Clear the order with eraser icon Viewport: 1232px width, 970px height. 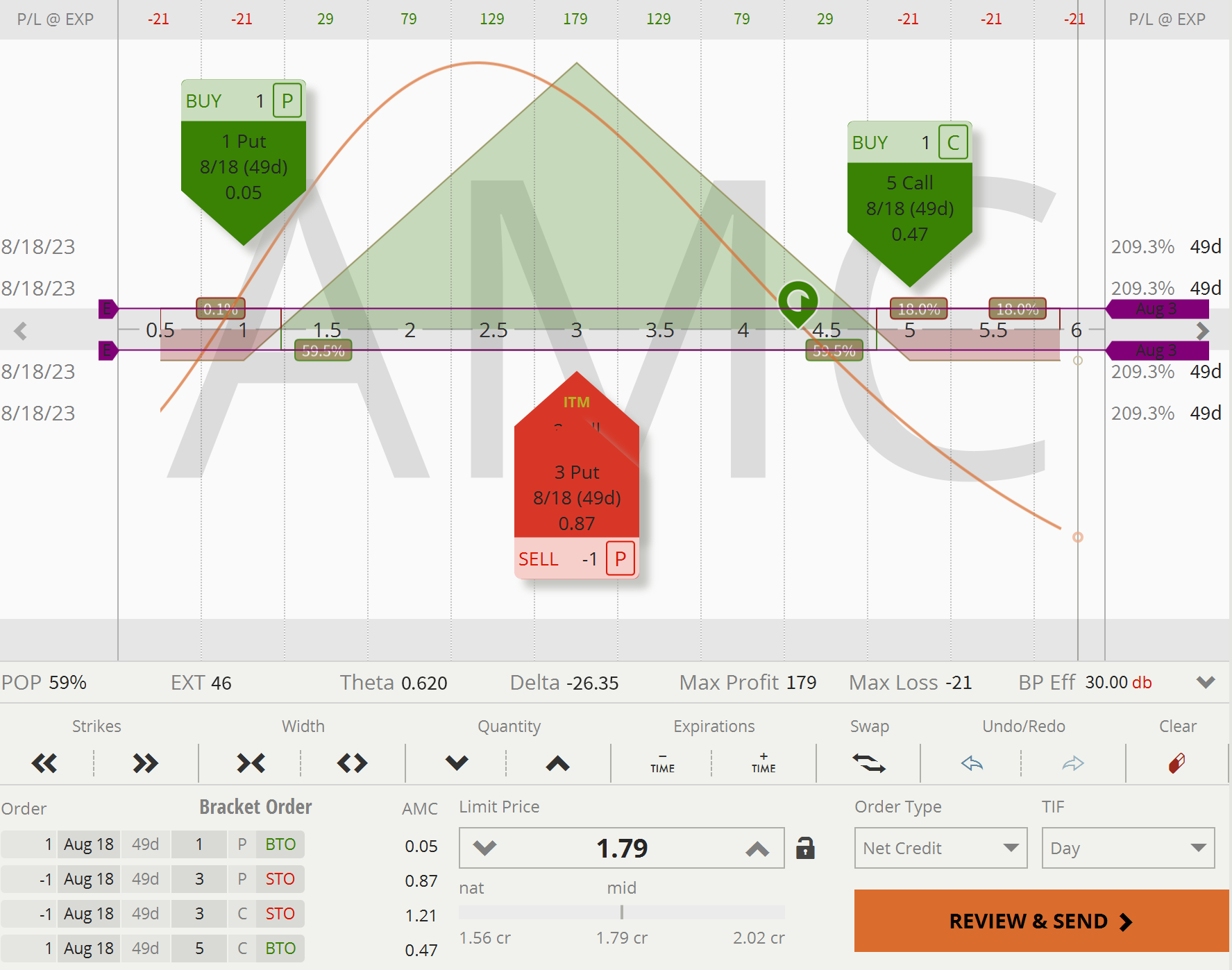[1177, 763]
